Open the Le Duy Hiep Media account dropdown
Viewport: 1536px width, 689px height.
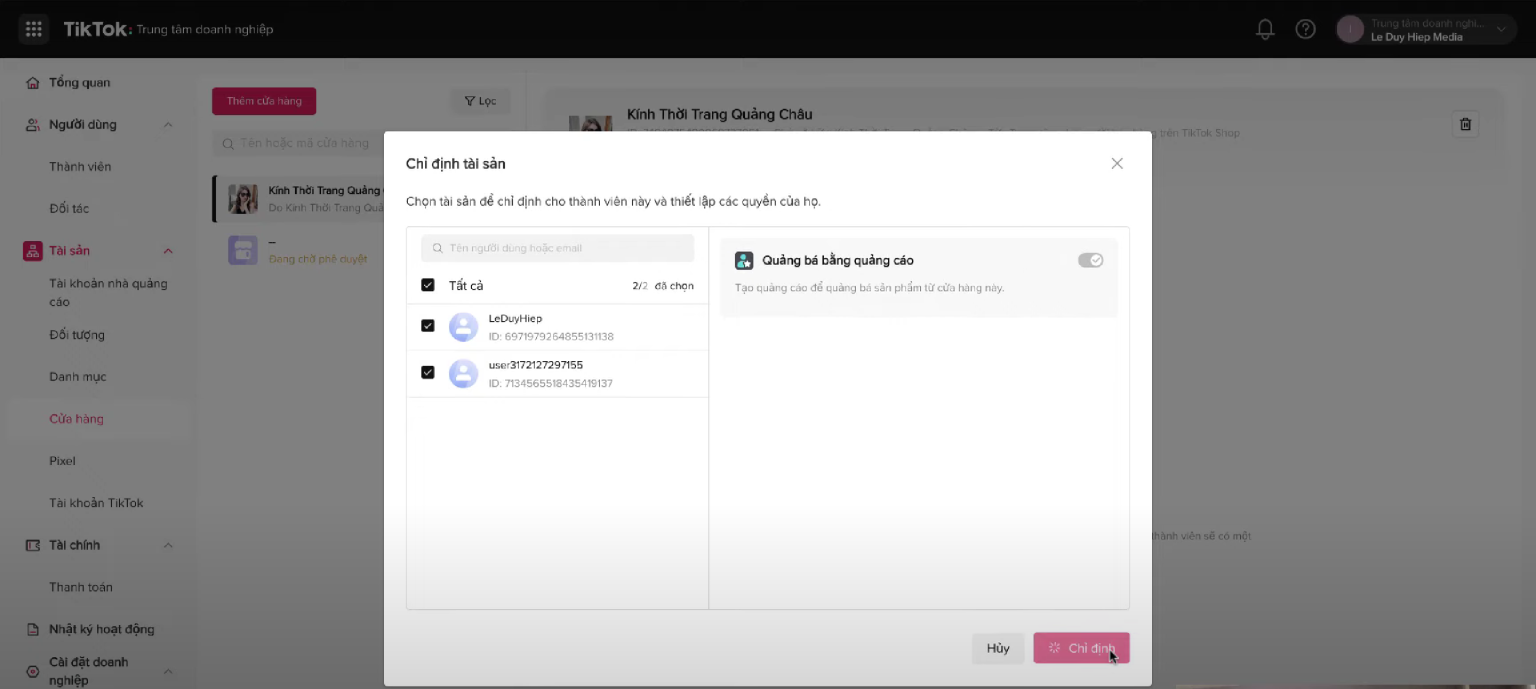coord(1500,29)
